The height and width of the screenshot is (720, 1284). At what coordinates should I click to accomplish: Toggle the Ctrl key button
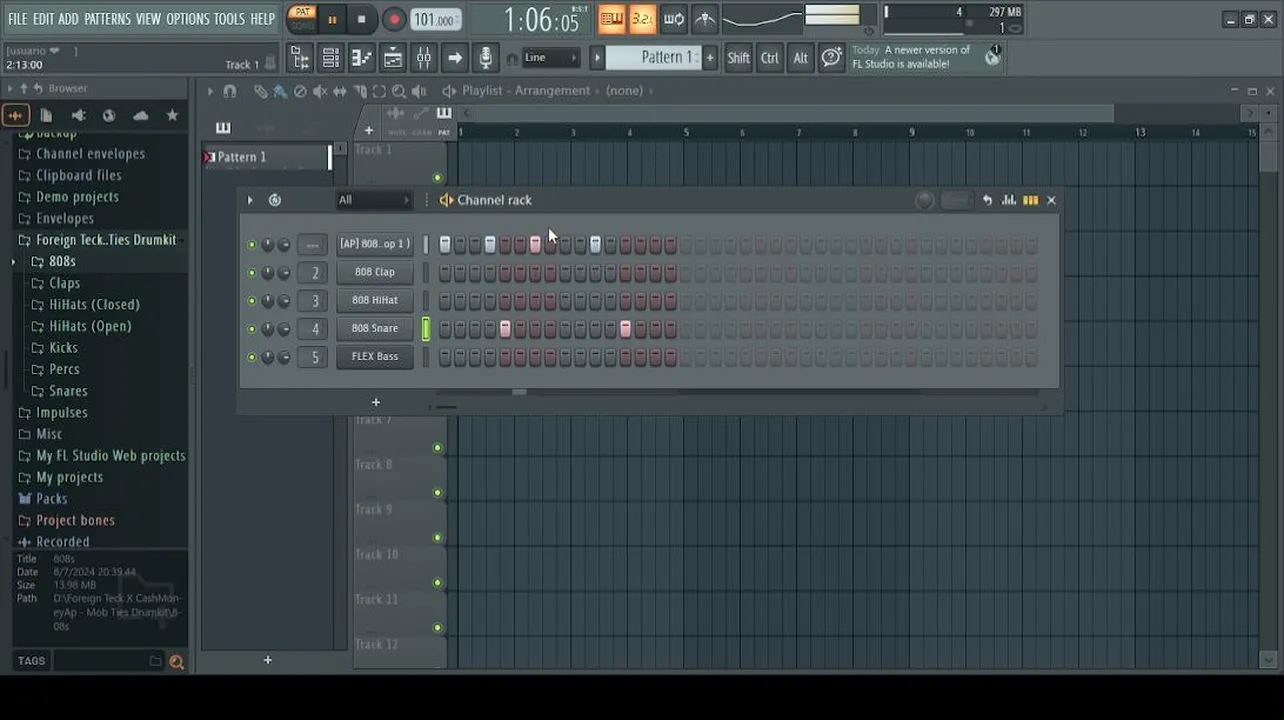point(769,58)
